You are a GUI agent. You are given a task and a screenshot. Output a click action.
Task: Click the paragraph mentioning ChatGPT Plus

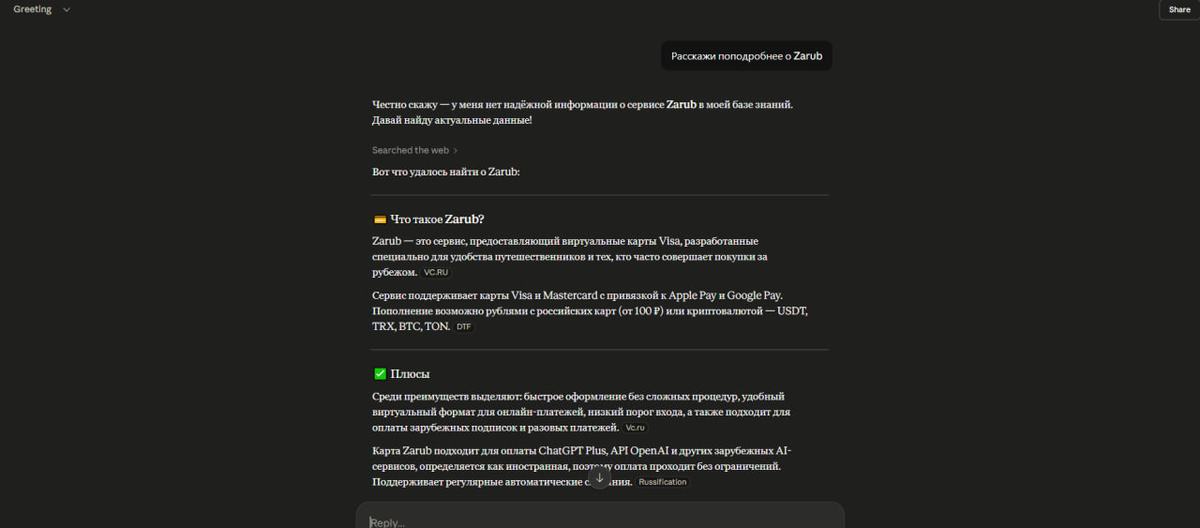pyautogui.click(x=582, y=466)
